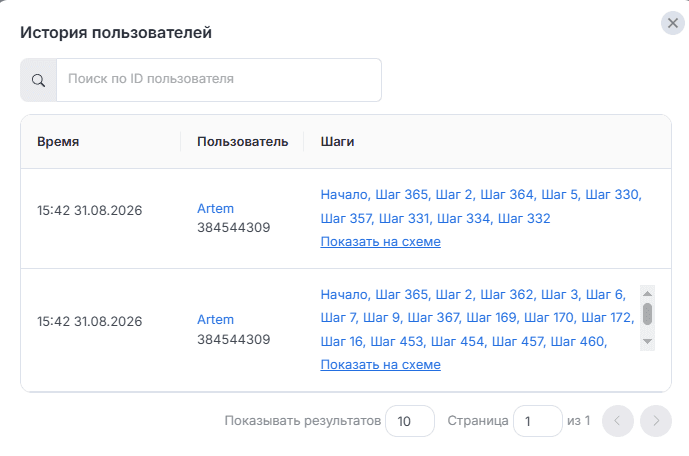Image resolution: width=689 pixels, height=456 pixels.
Task: Click the steps list scrollbar thumb
Action: coord(647,314)
